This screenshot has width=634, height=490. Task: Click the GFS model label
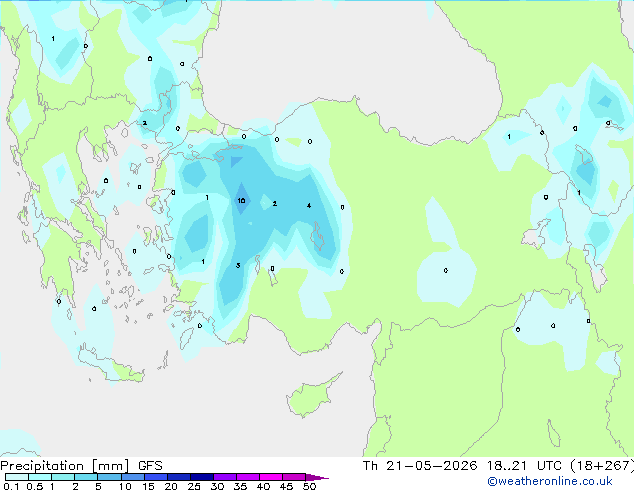(150, 466)
